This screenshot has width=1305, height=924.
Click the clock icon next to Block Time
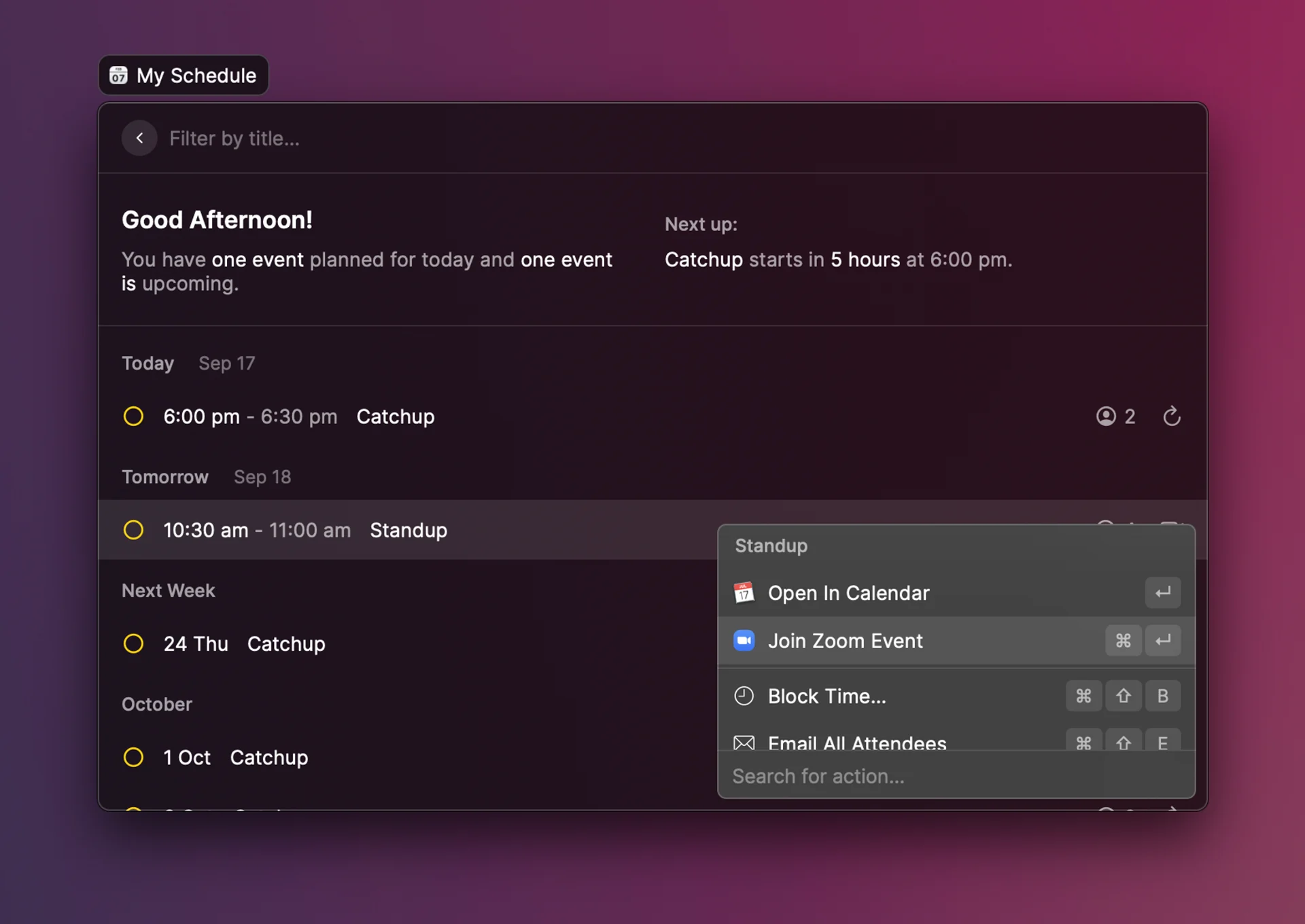[744, 696]
